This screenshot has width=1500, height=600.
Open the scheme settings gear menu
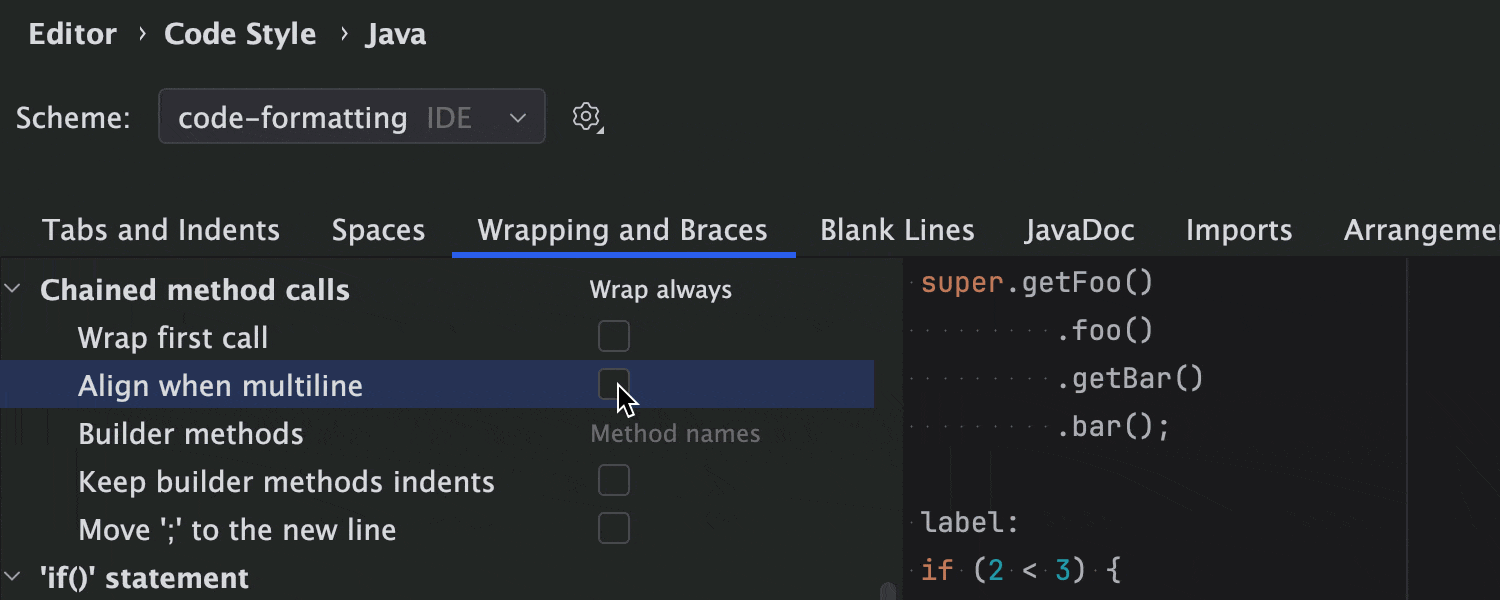pyautogui.click(x=587, y=117)
